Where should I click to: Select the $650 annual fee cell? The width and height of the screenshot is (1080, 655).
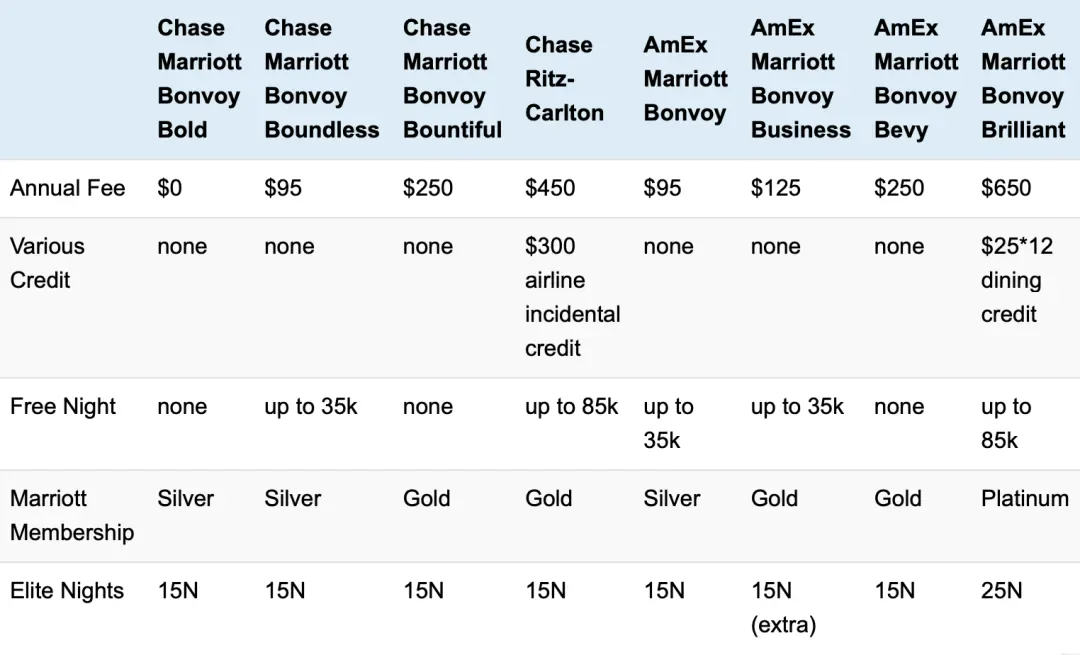[x=1006, y=188]
